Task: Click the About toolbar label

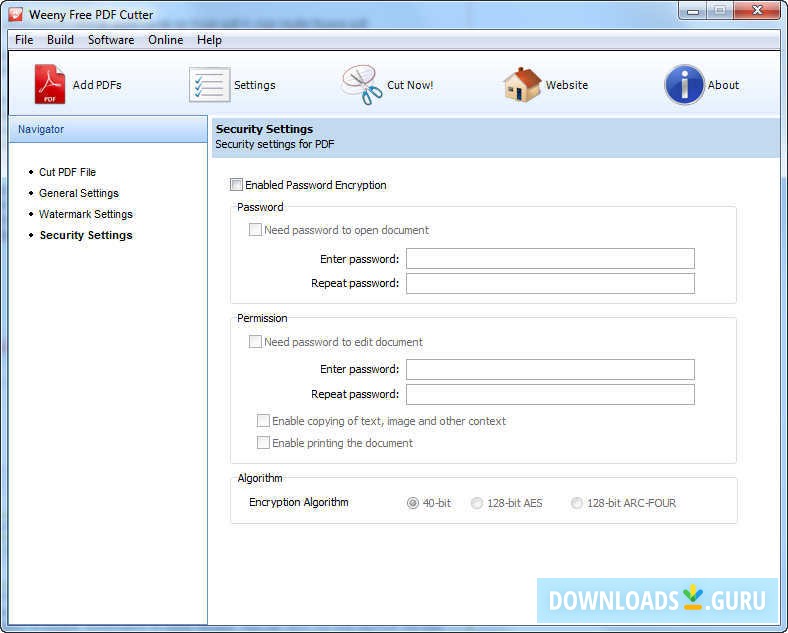Action: 724,85
